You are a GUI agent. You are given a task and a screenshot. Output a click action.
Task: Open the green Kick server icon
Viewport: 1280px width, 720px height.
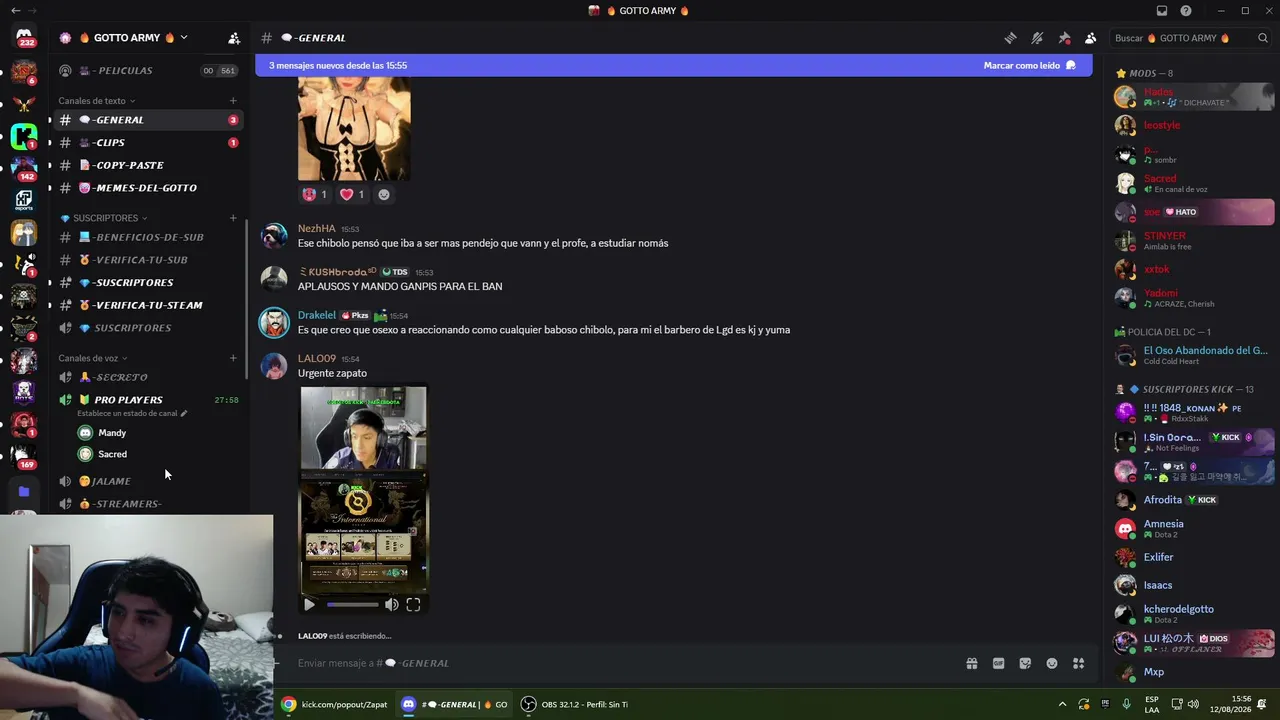pos(24,136)
